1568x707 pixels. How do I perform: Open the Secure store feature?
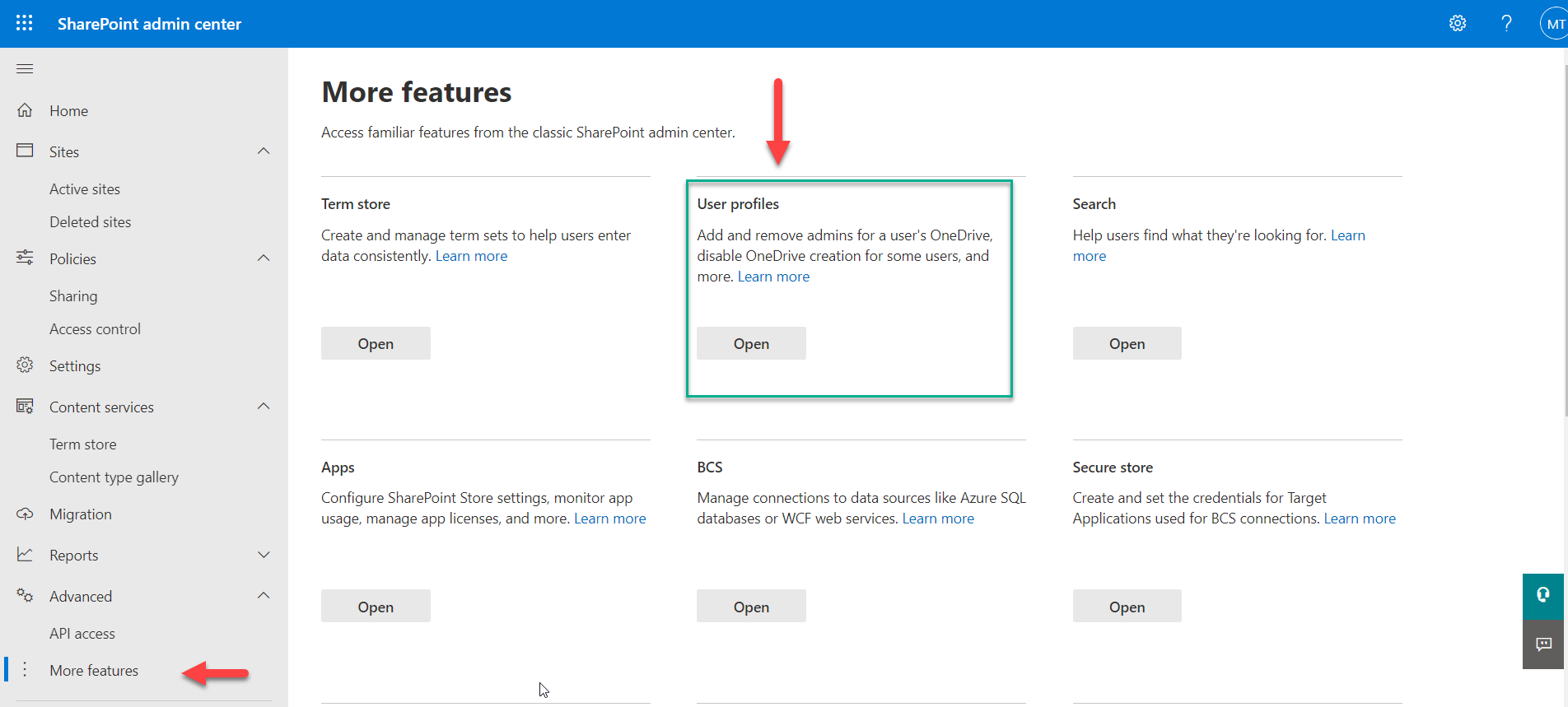pos(1127,606)
